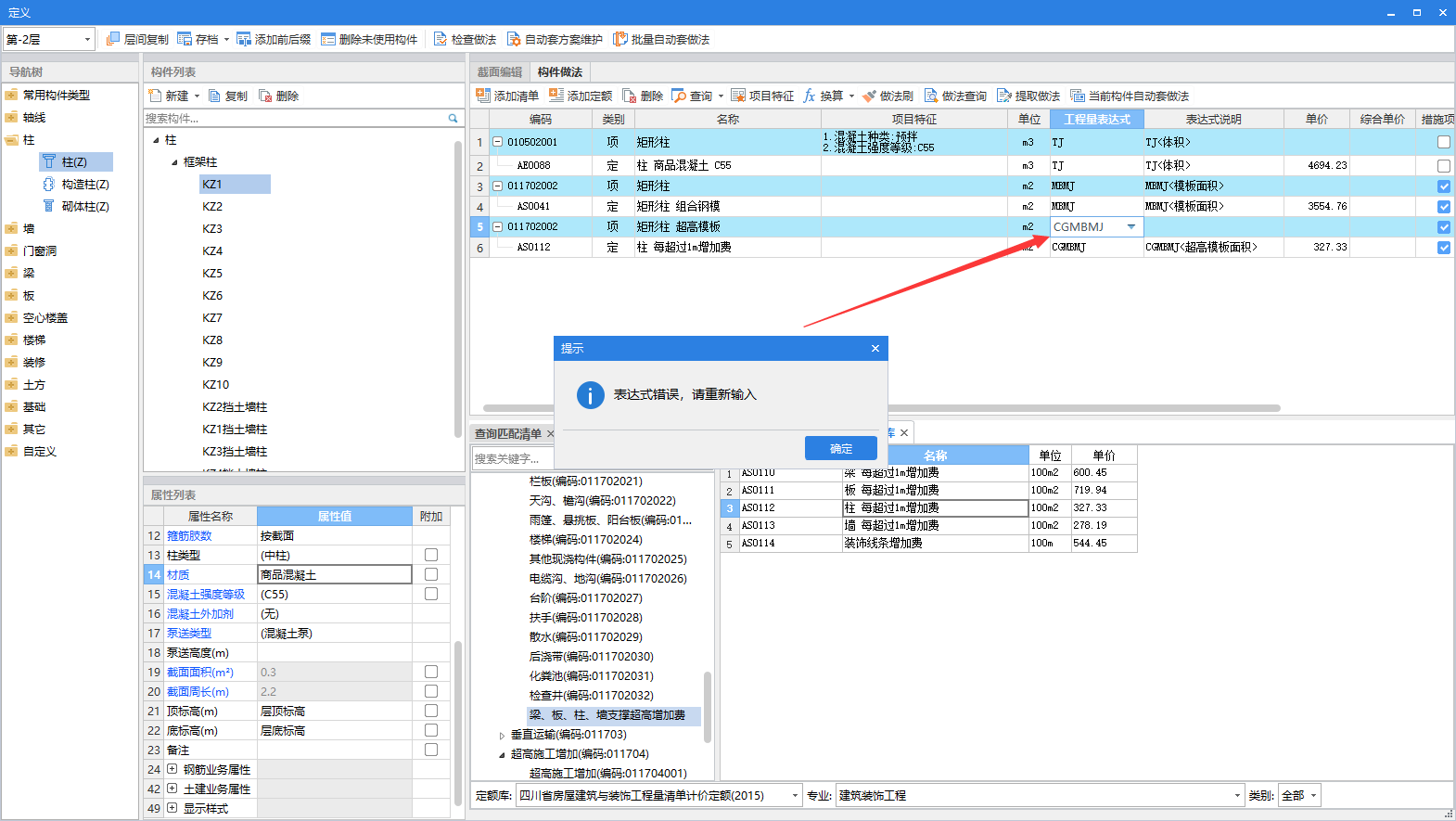Click the 添加前后缀 icon
The width and height of the screenshot is (1456, 821).
tap(244, 39)
